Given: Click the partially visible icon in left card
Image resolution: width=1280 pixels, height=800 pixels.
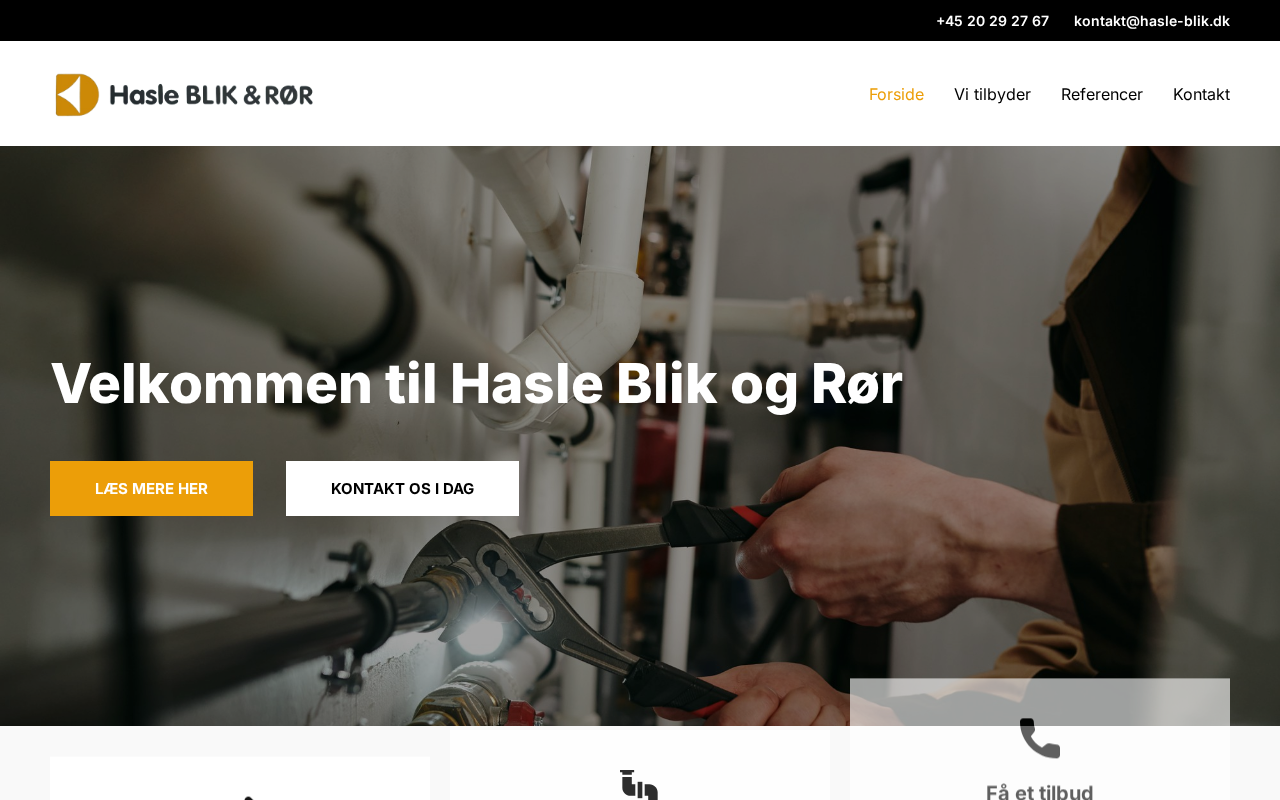Looking at the screenshot, I should pos(246,798).
